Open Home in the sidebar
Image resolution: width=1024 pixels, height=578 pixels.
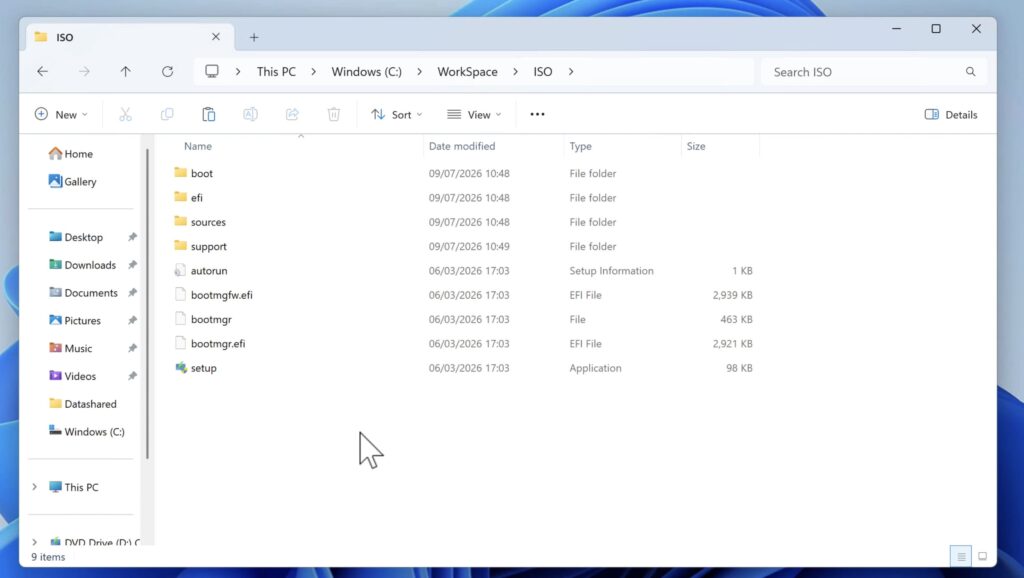click(71, 153)
